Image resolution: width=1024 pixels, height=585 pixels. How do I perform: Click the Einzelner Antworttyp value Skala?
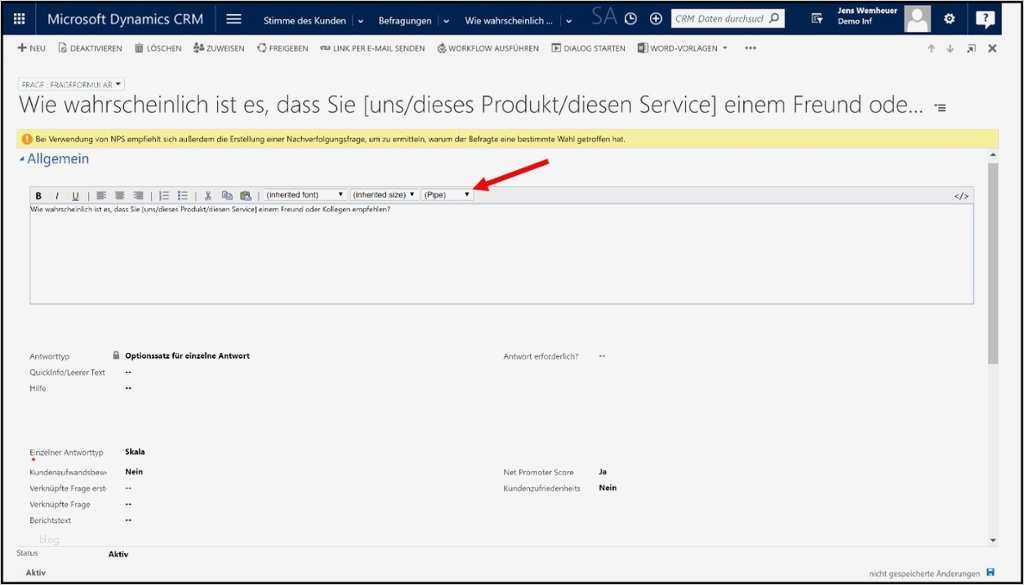[135, 451]
